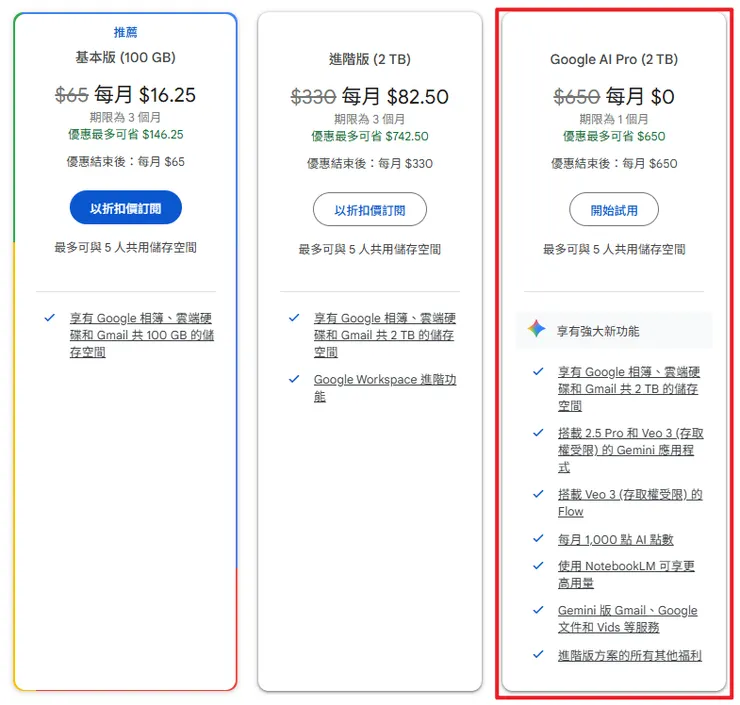Click the 優惠結束後：每月 $330 text
740x705 pixels.
[370, 164]
